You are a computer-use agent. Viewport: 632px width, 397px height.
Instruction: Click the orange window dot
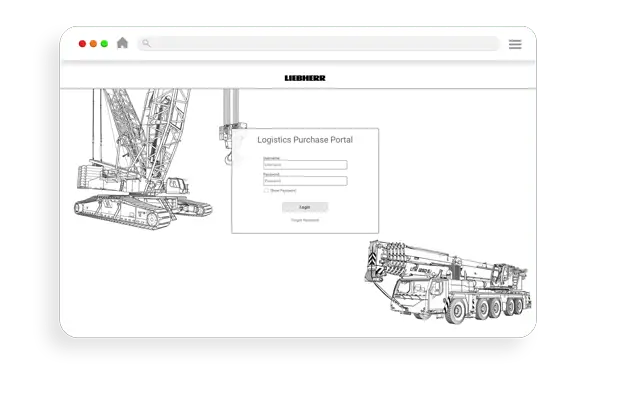pos(93,44)
